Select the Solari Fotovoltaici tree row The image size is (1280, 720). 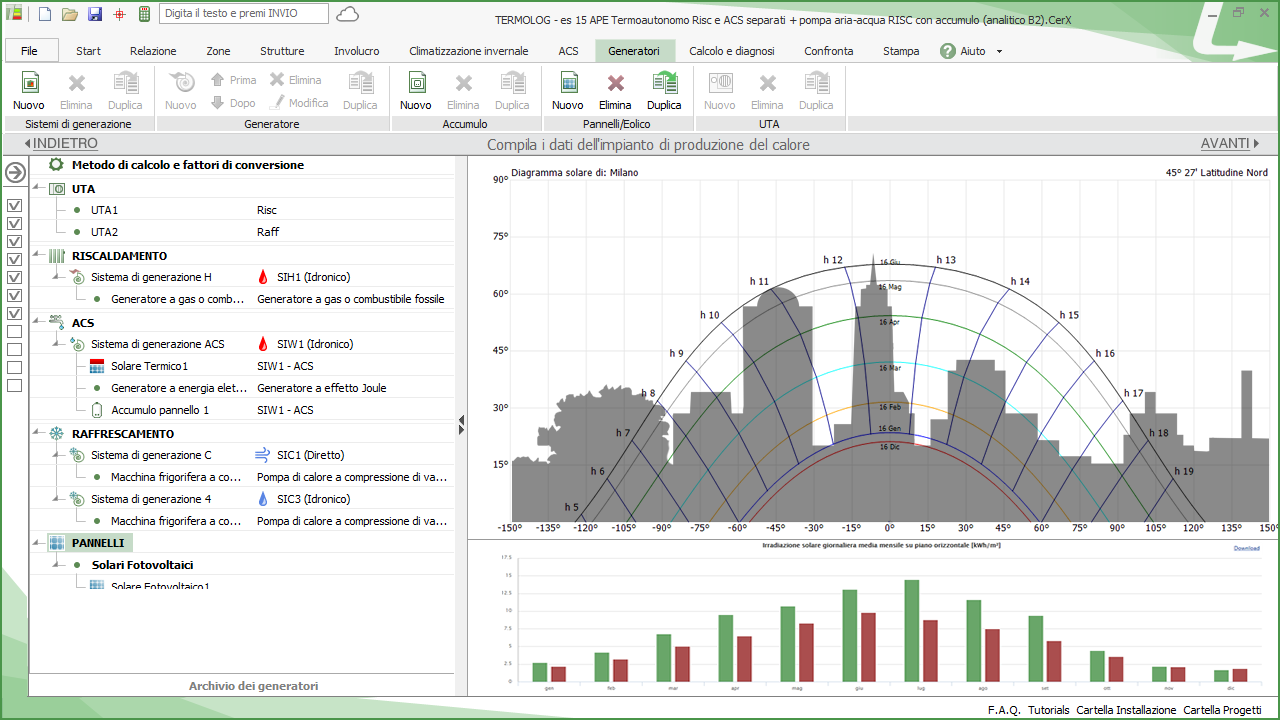click(142, 565)
